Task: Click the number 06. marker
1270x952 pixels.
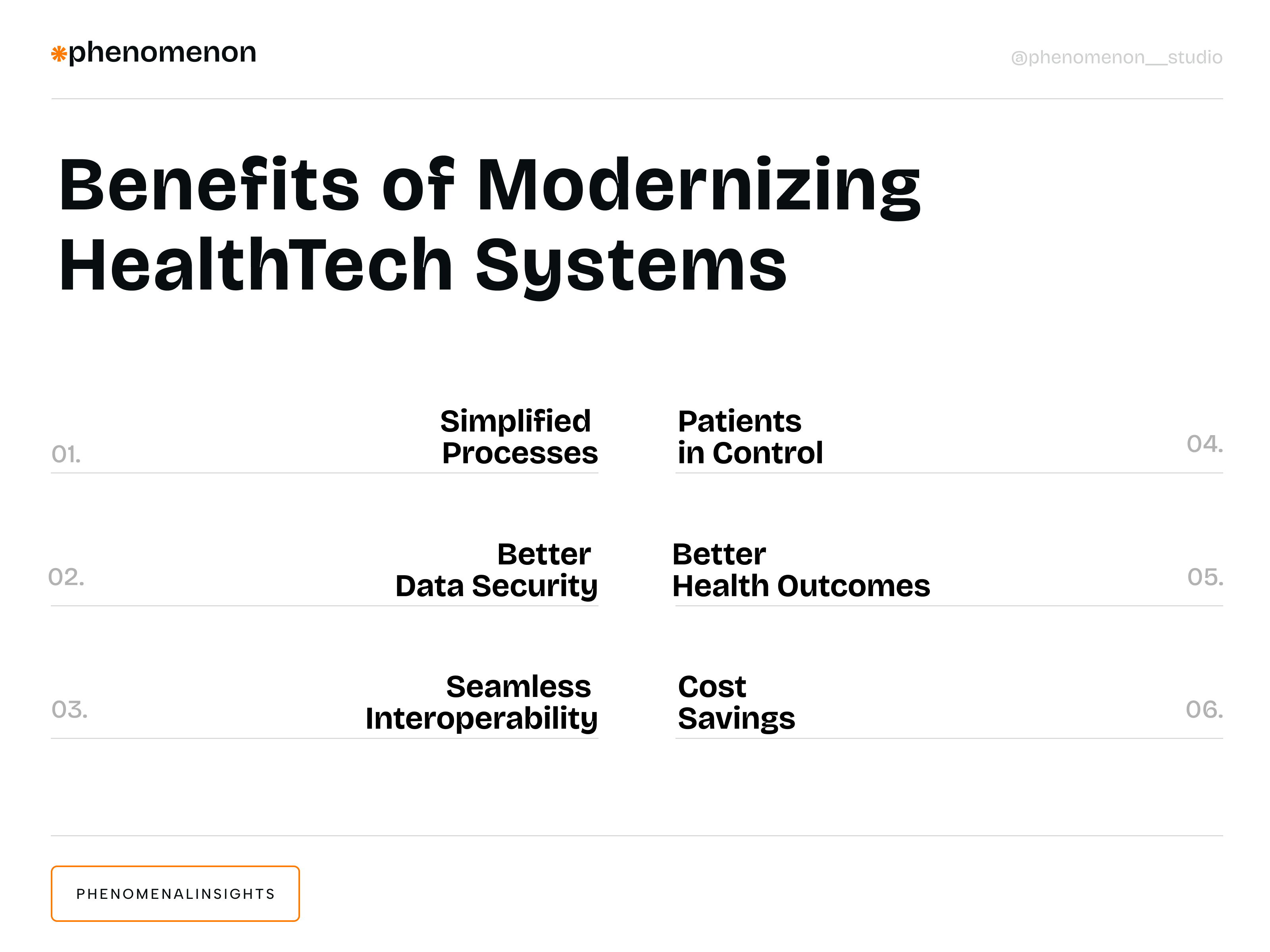Action: pos(1205,710)
